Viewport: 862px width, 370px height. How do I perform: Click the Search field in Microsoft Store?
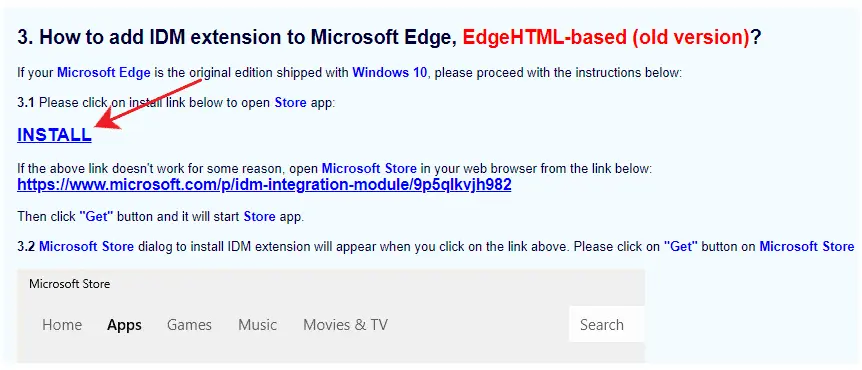606,324
